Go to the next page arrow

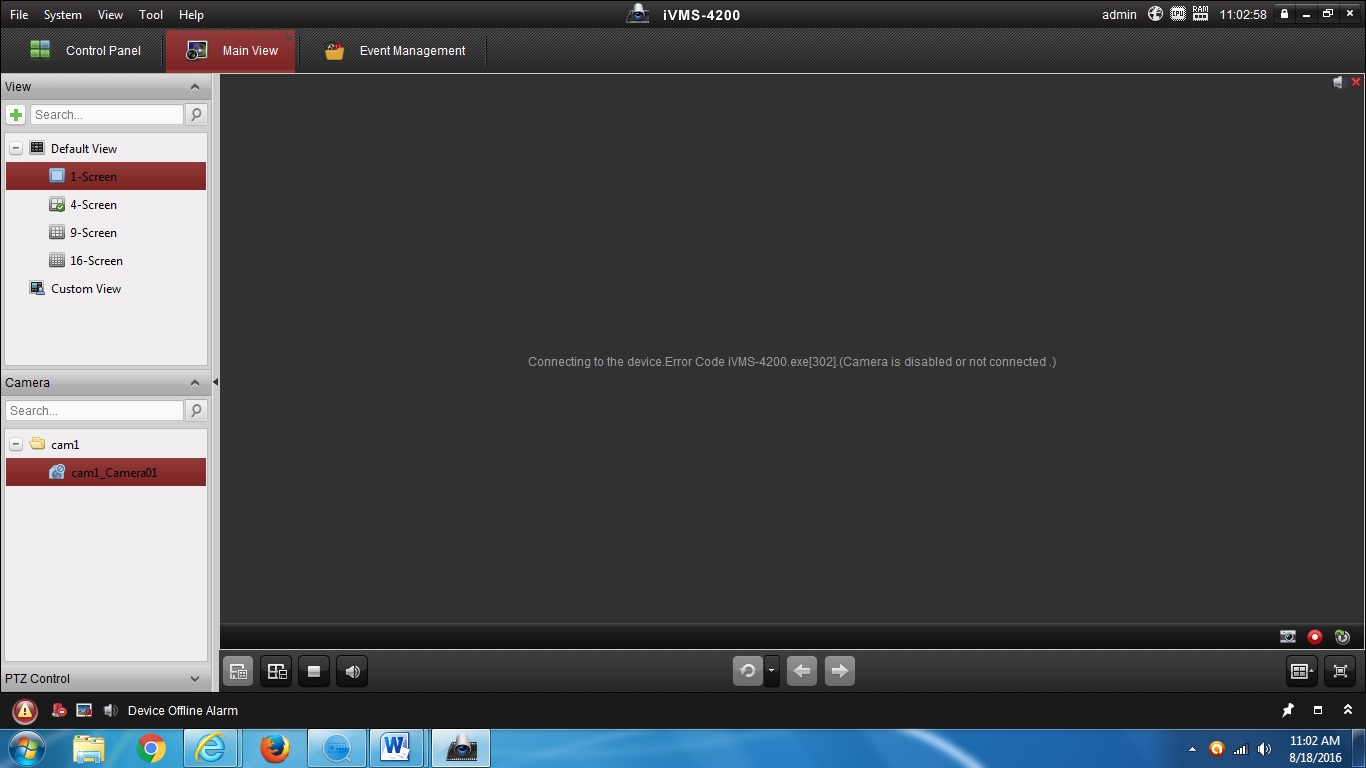pos(840,672)
